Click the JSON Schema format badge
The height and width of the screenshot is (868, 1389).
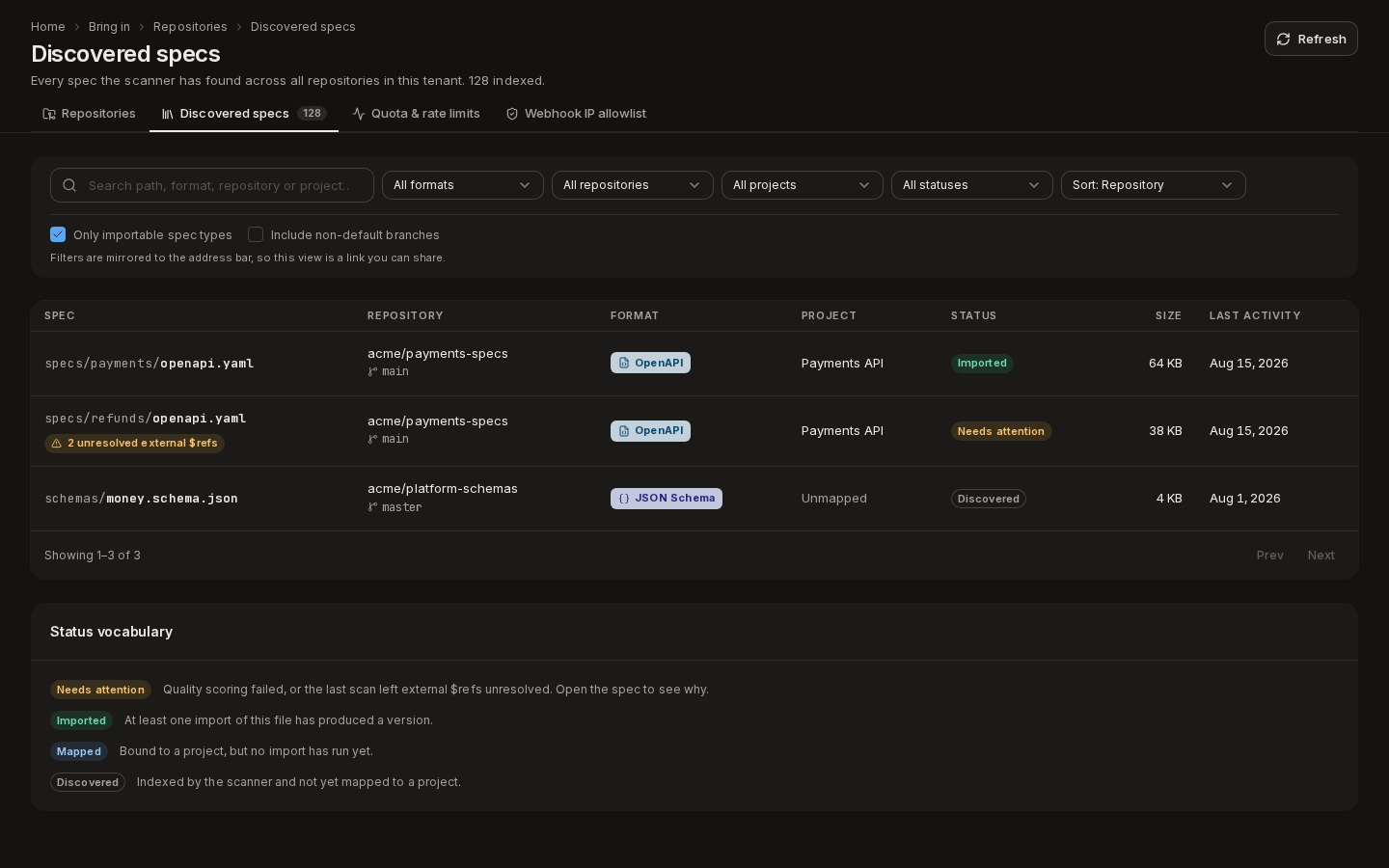667,499
